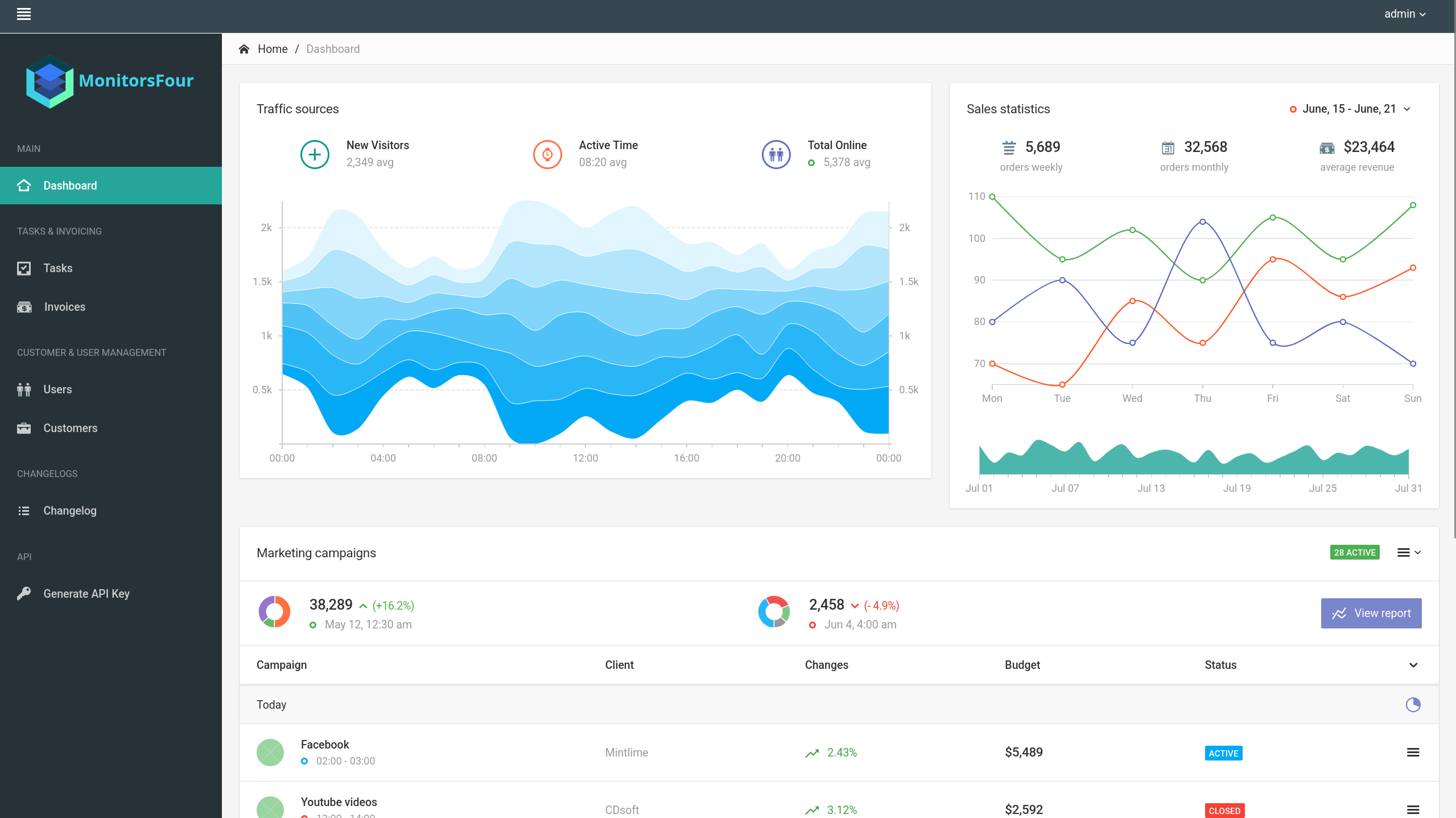Open the admin user dropdown
1456x818 pixels.
1404,14
